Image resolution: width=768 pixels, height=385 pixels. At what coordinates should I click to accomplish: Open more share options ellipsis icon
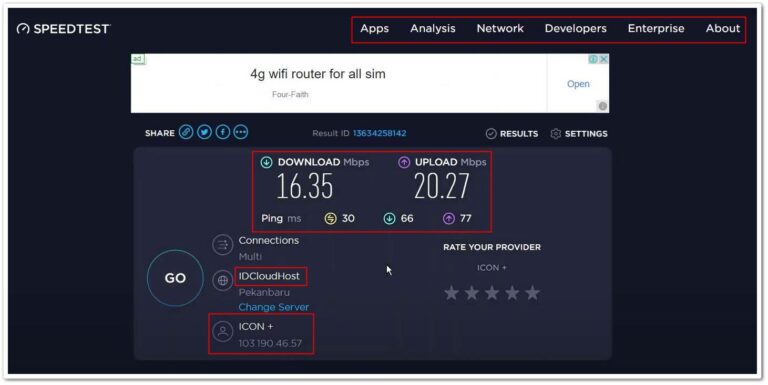[x=240, y=132]
